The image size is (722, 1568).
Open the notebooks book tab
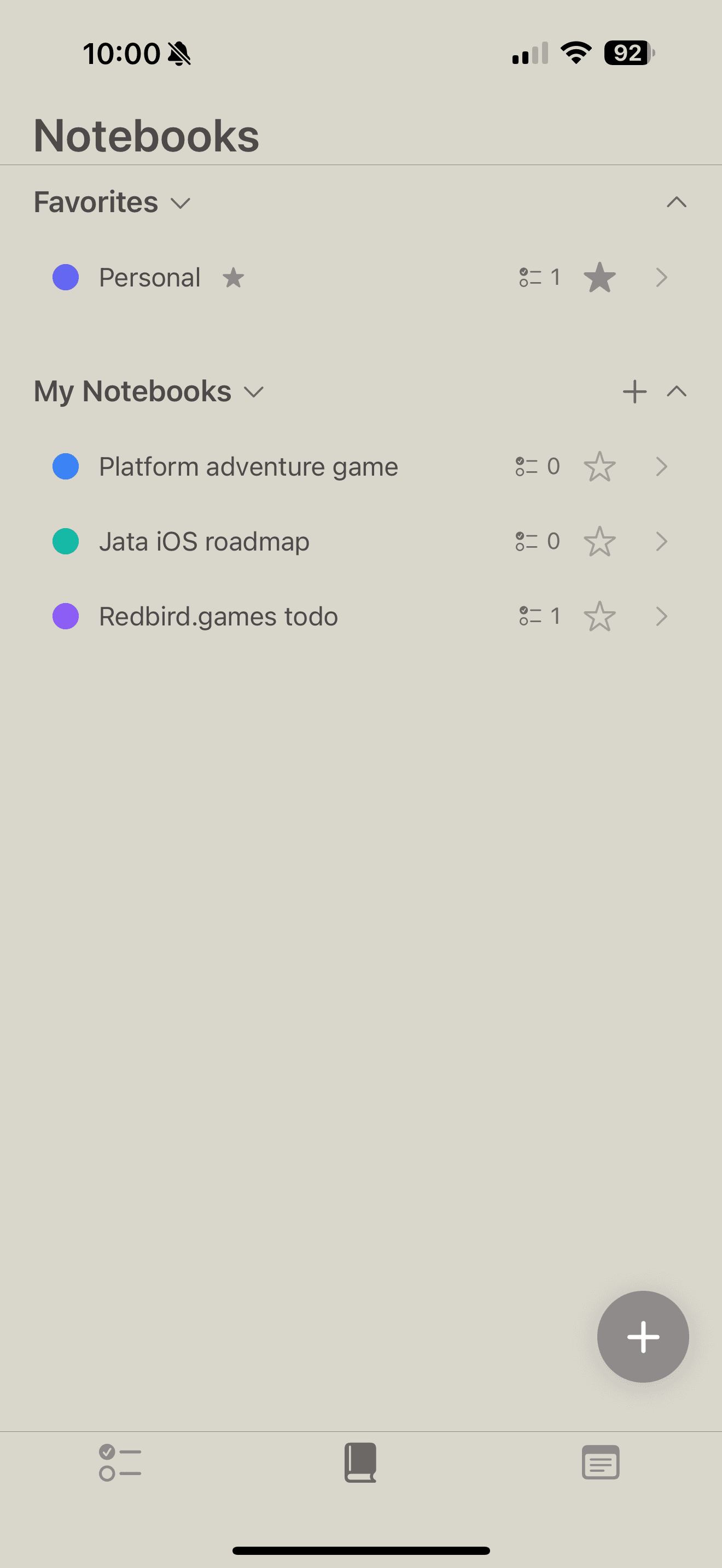pyautogui.click(x=360, y=1462)
